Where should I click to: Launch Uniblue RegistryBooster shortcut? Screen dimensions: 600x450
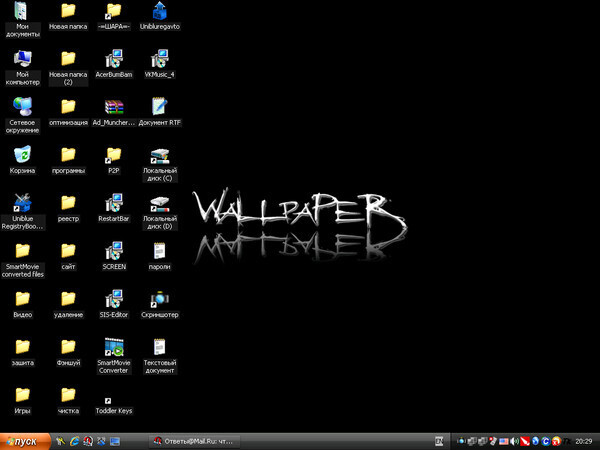22,212
